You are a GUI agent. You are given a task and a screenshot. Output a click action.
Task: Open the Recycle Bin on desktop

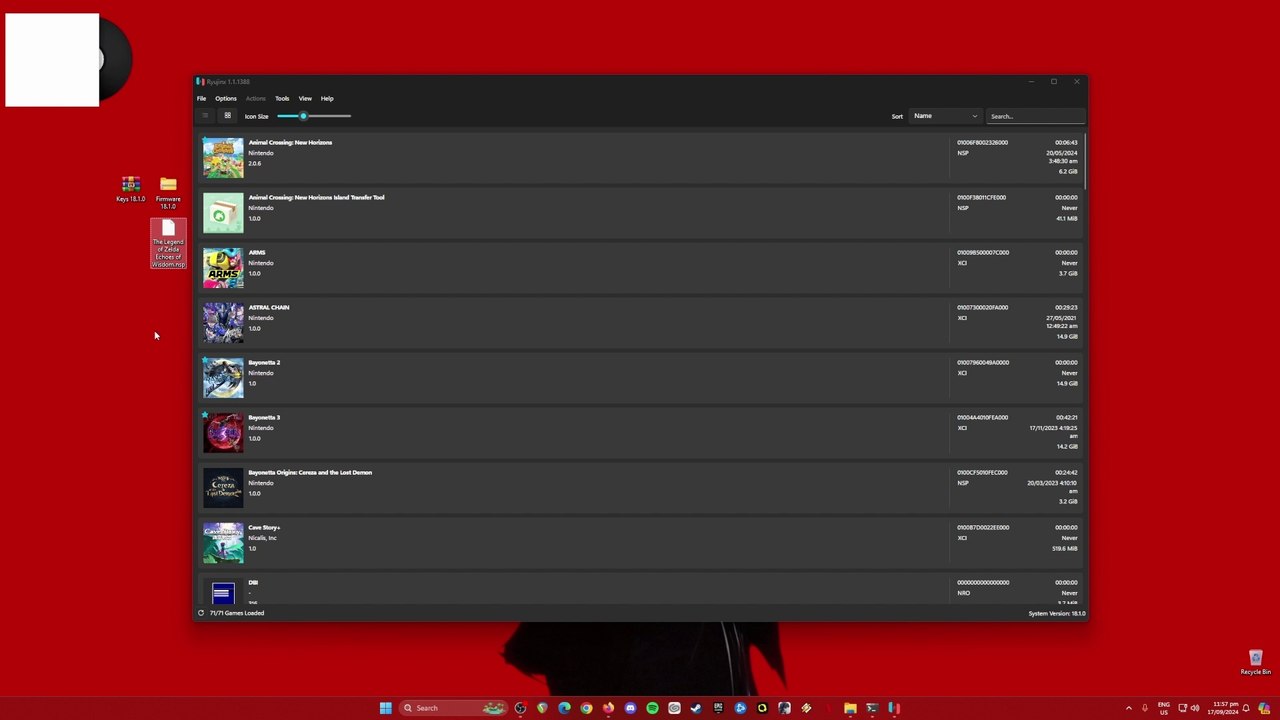pyautogui.click(x=1256, y=662)
